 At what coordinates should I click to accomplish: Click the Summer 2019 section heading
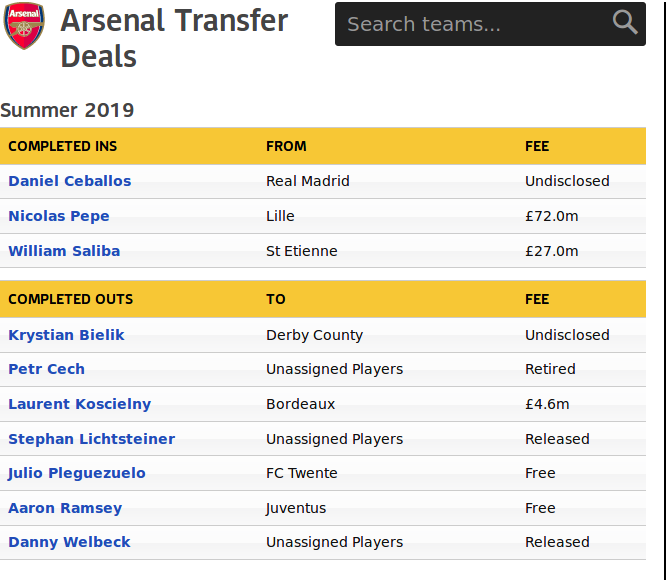tap(67, 110)
